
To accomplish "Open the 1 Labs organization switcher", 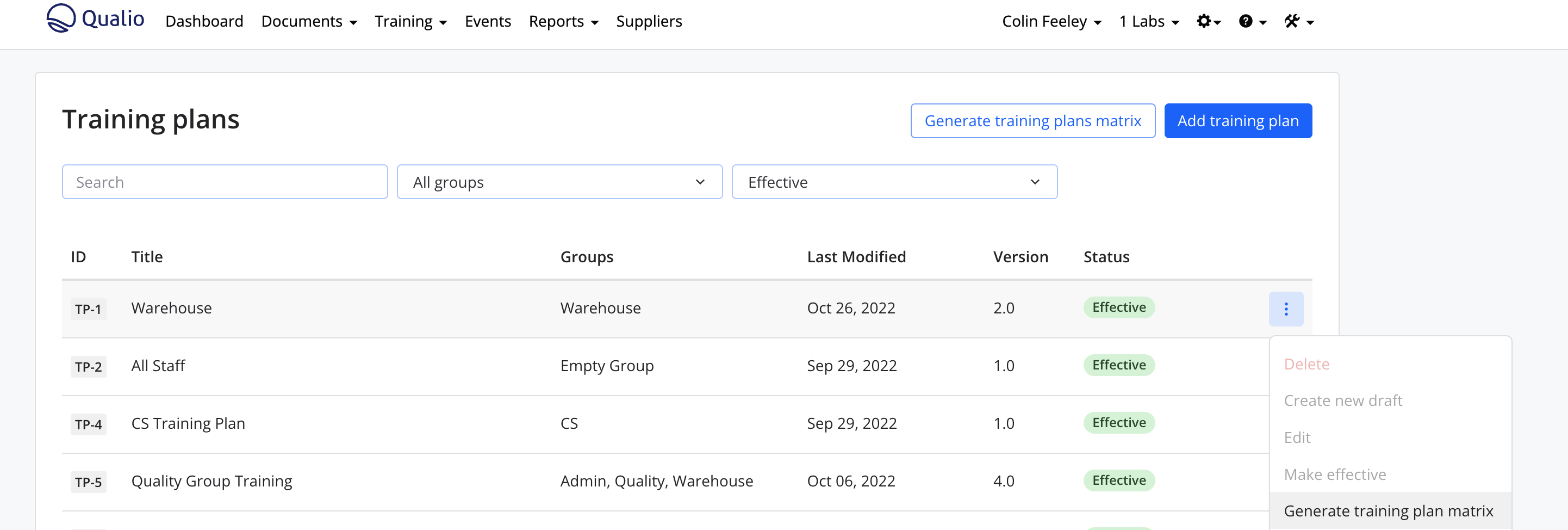I will 1149,21.
